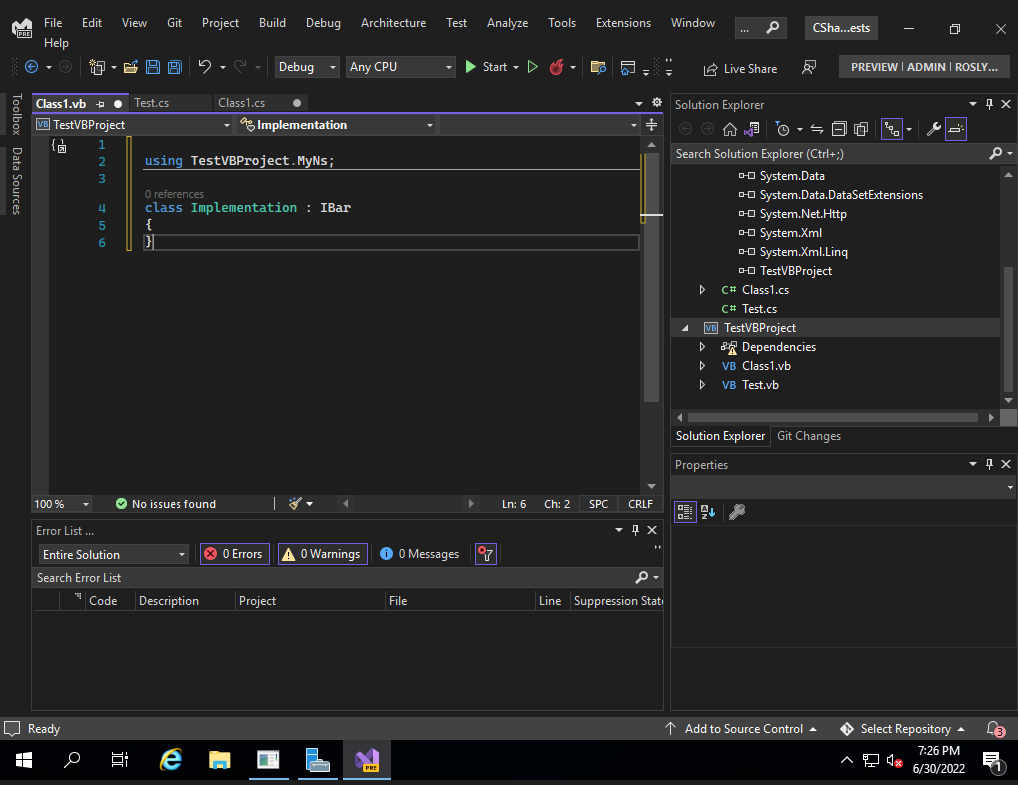The height and width of the screenshot is (785, 1018).
Task: Toggle the 0 Warnings filter
Action: coord(323,554)
